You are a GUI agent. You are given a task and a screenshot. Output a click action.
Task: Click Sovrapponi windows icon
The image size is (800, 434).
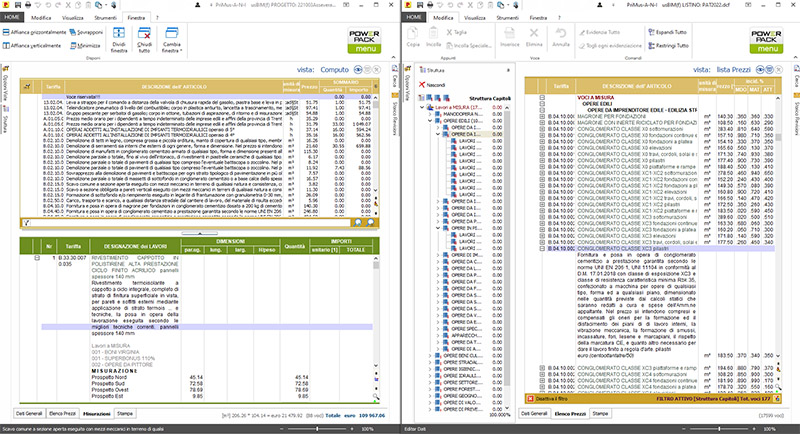72,32
